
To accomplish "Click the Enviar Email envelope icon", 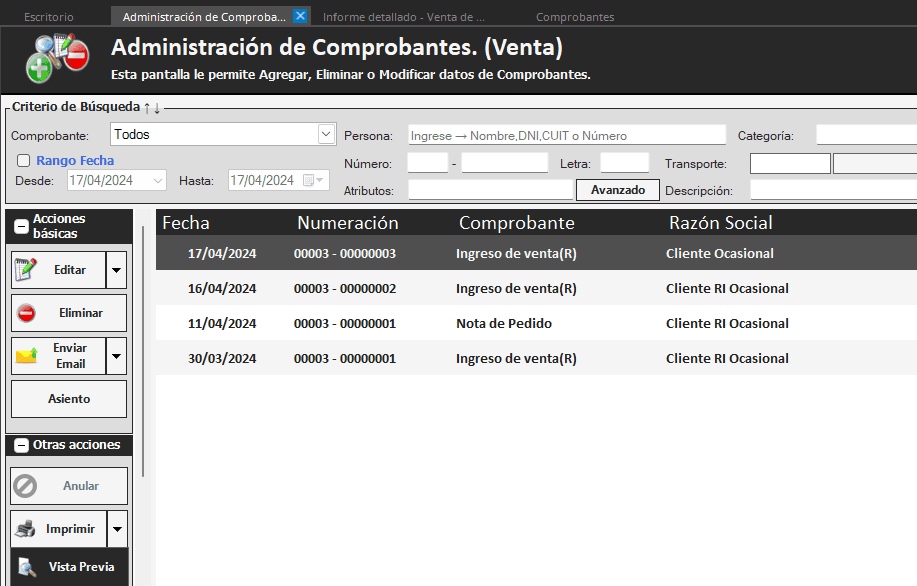I will coord(27,356).
